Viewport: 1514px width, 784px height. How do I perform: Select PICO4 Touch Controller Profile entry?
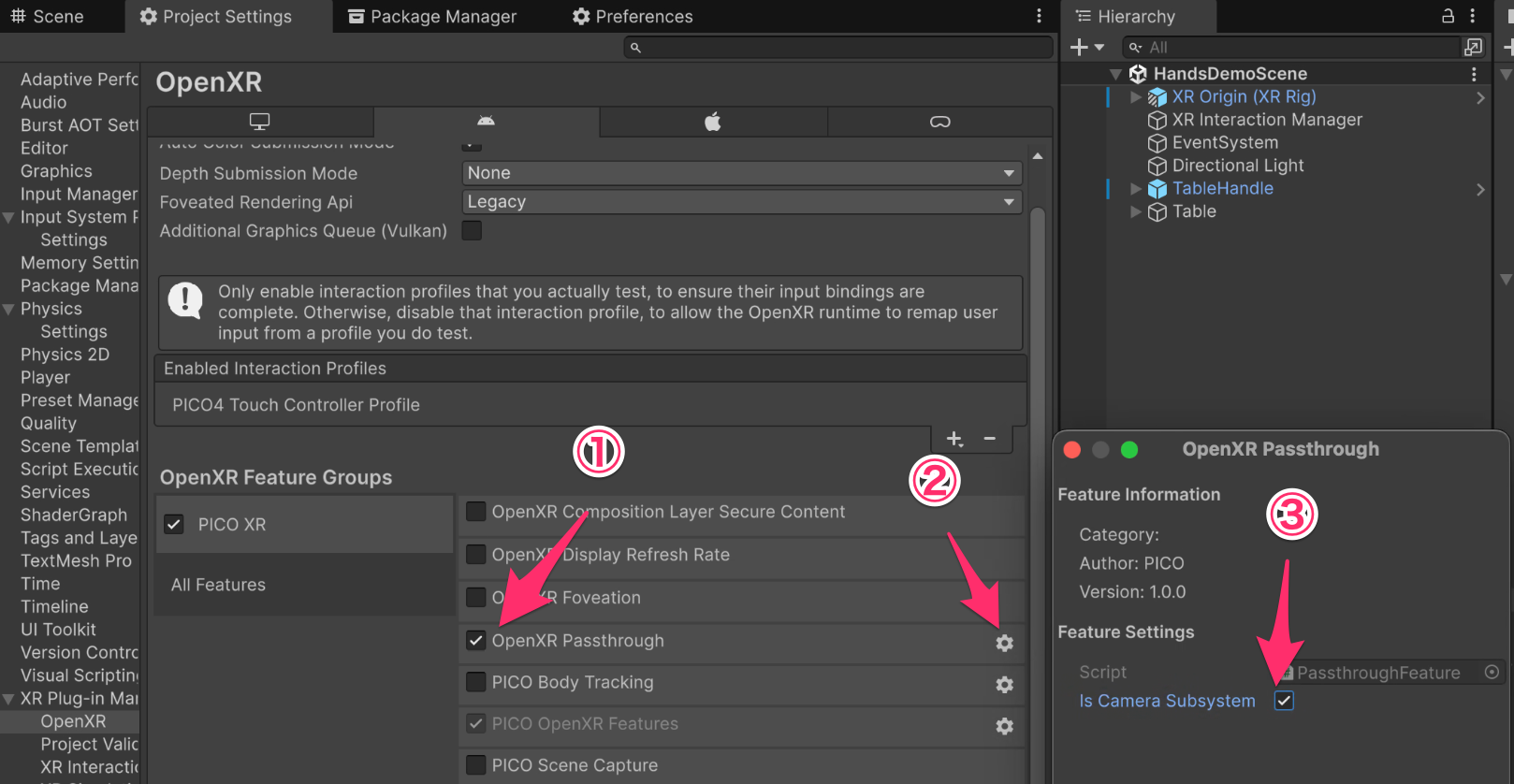[590, 405]
